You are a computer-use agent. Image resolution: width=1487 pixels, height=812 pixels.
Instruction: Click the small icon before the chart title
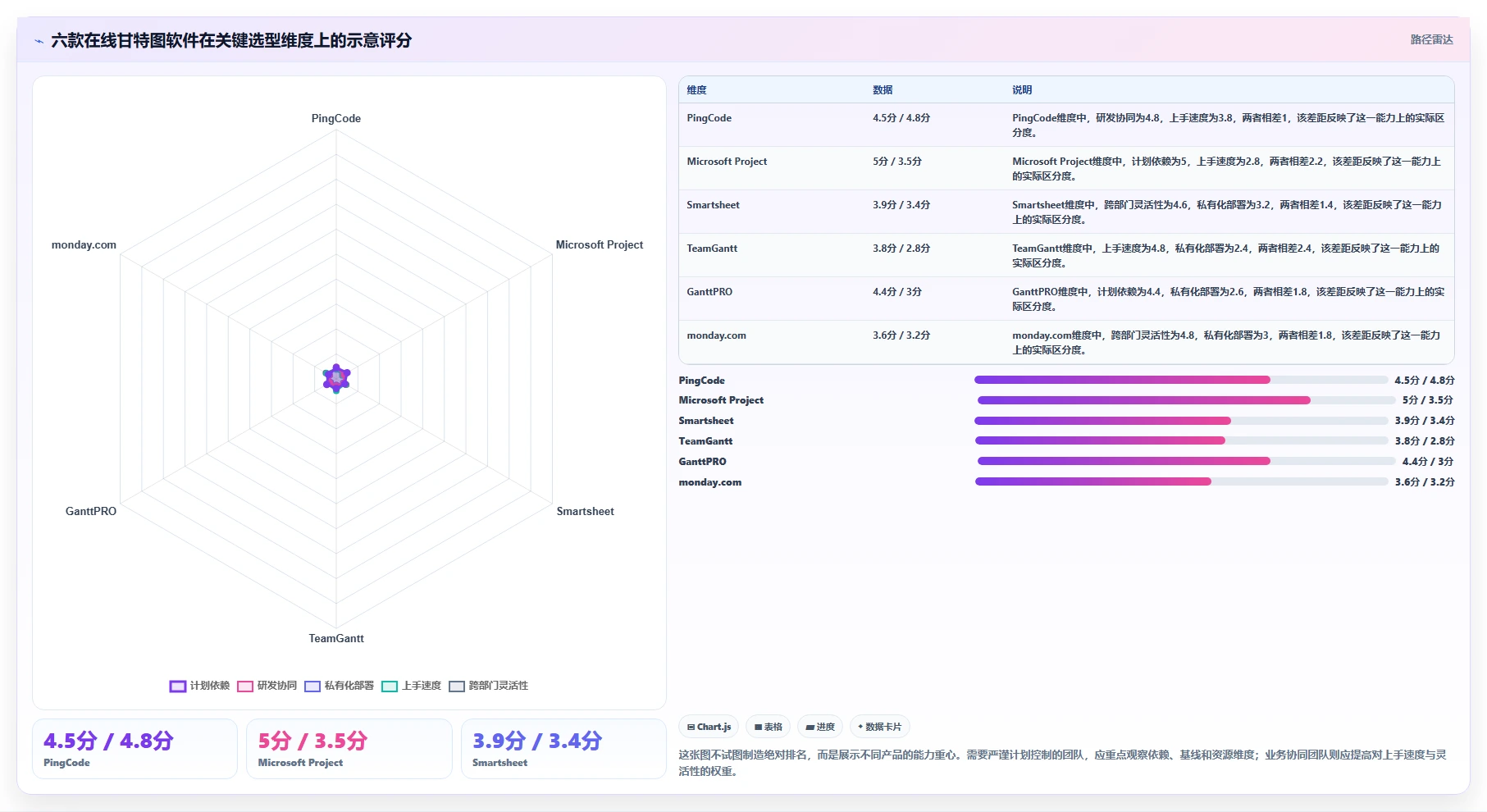[39, 41]
